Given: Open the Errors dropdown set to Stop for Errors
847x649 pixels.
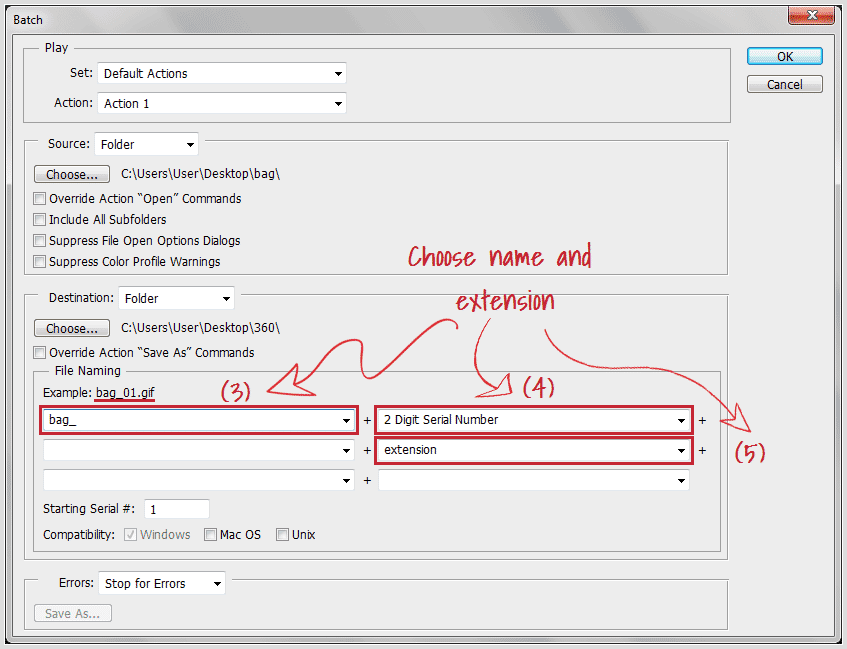Looking at the screenshot, I should [162, 583].
